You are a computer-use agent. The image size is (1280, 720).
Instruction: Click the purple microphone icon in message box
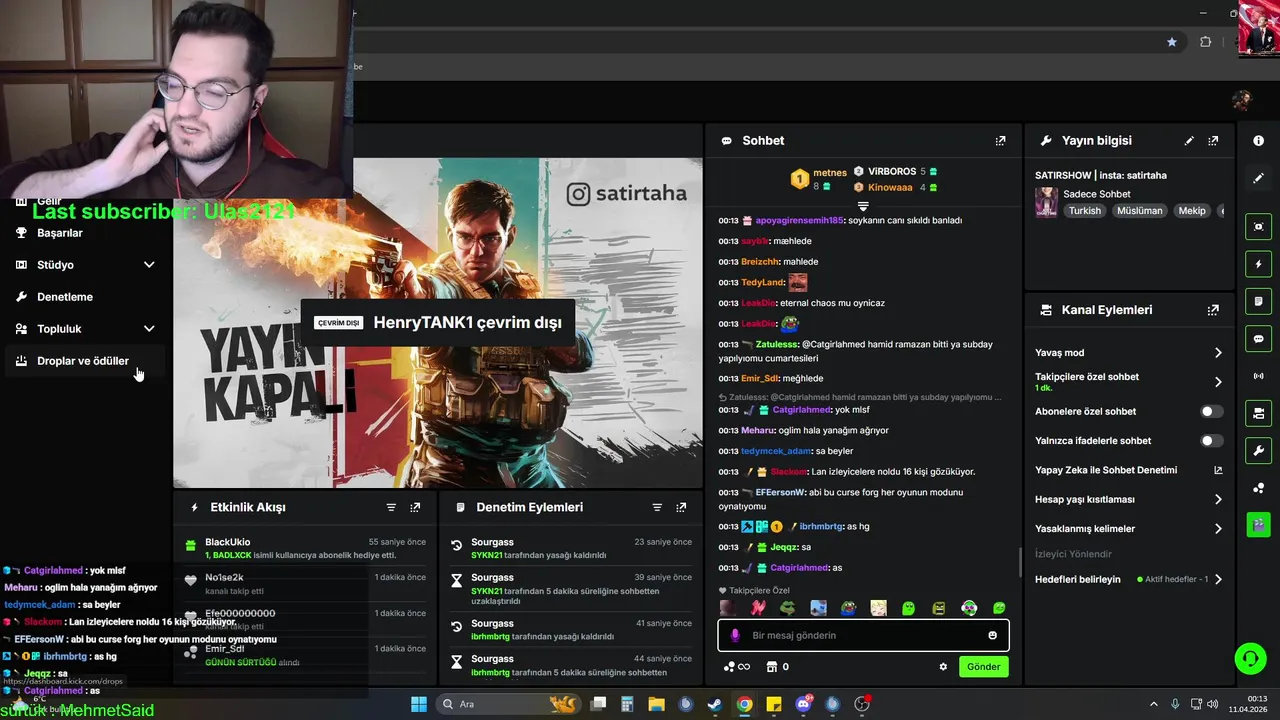[735, 635]
